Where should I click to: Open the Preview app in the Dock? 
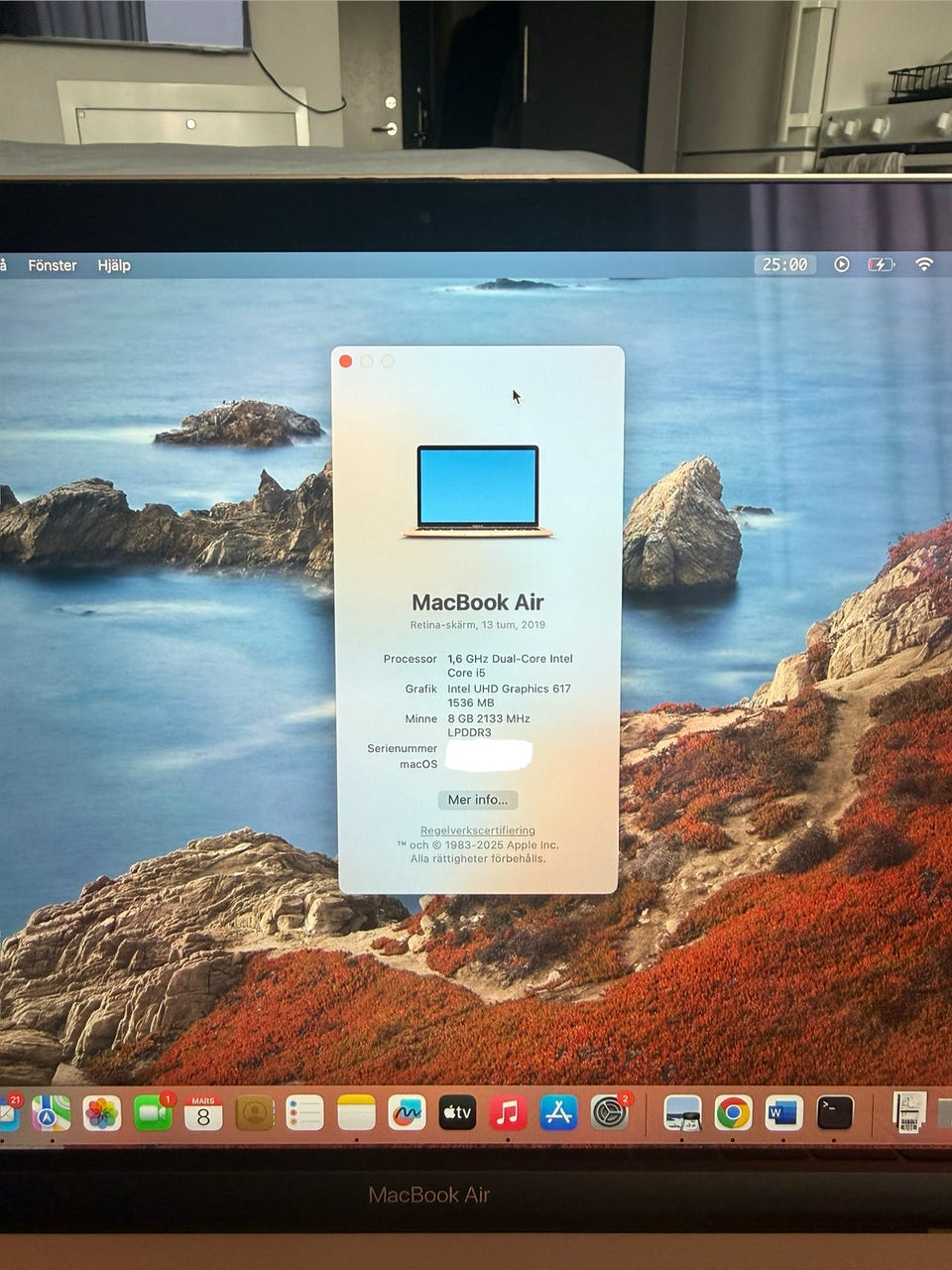tap(682, 1113)
